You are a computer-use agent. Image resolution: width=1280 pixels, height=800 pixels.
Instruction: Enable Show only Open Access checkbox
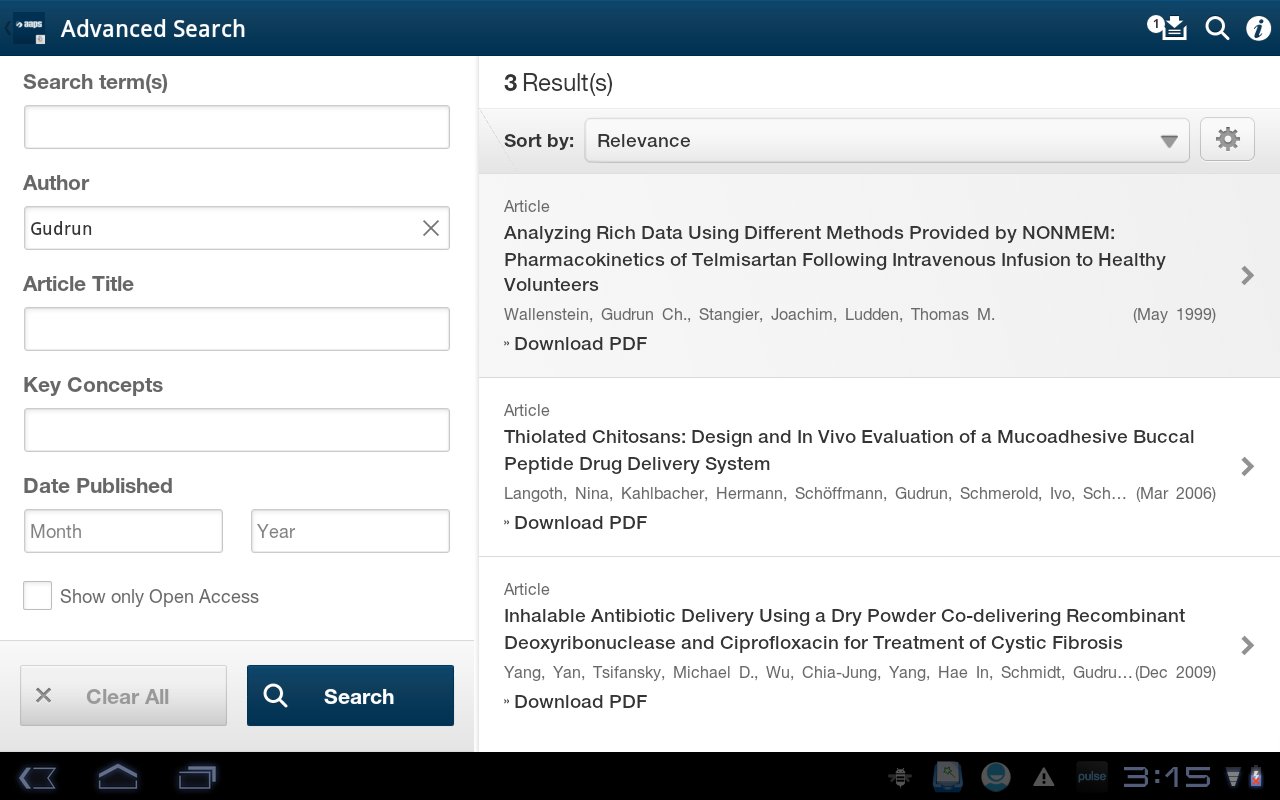coord(38,596)
